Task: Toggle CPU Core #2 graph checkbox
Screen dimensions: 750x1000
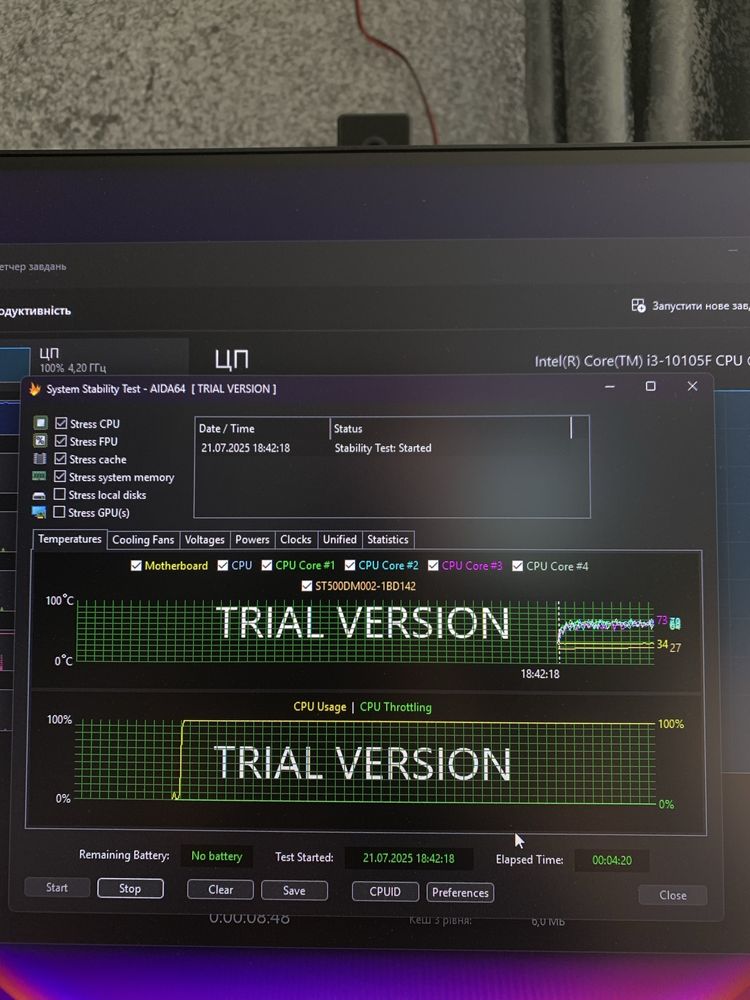Action: click(350, 566)
